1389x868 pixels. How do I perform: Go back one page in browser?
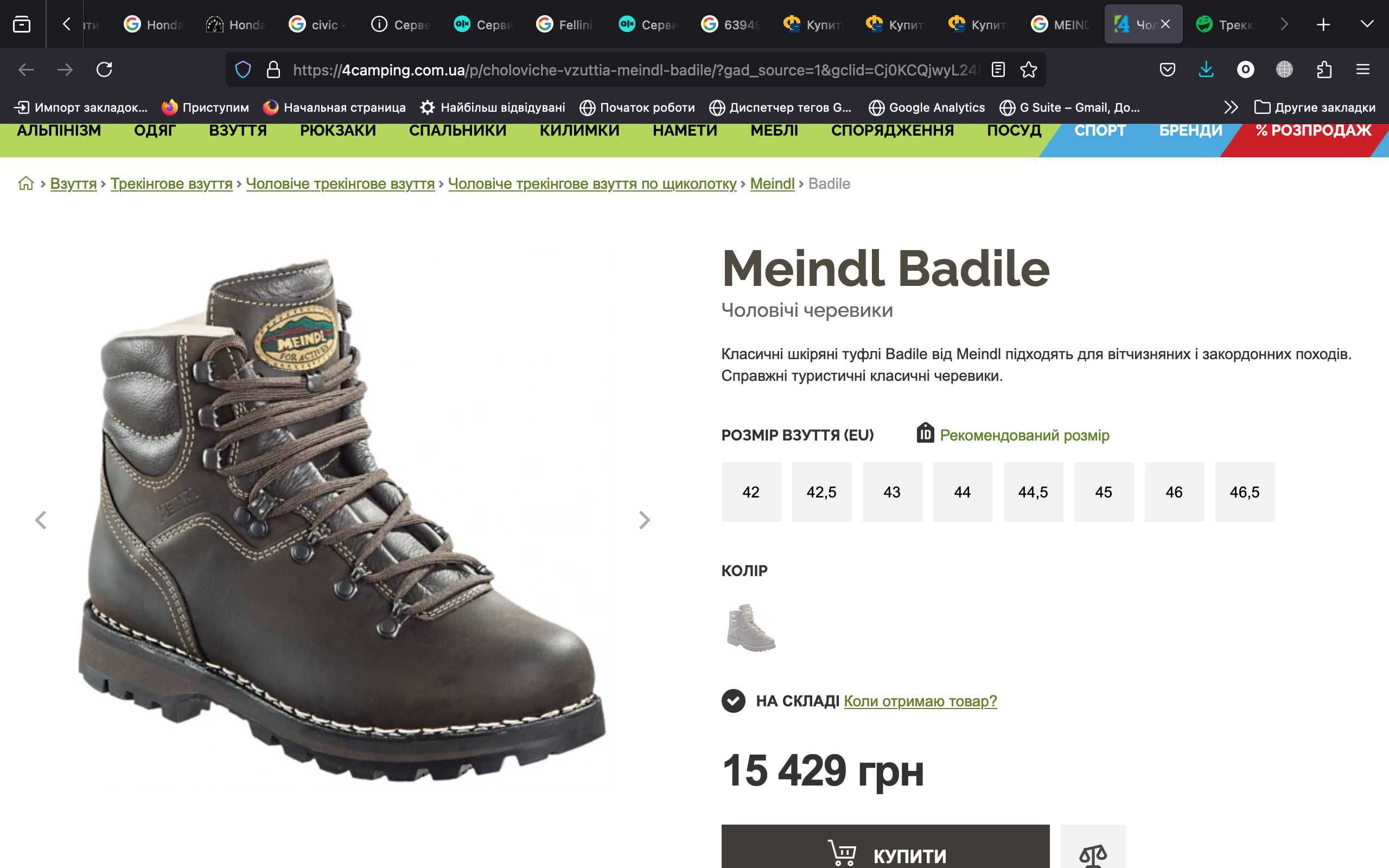26,70
